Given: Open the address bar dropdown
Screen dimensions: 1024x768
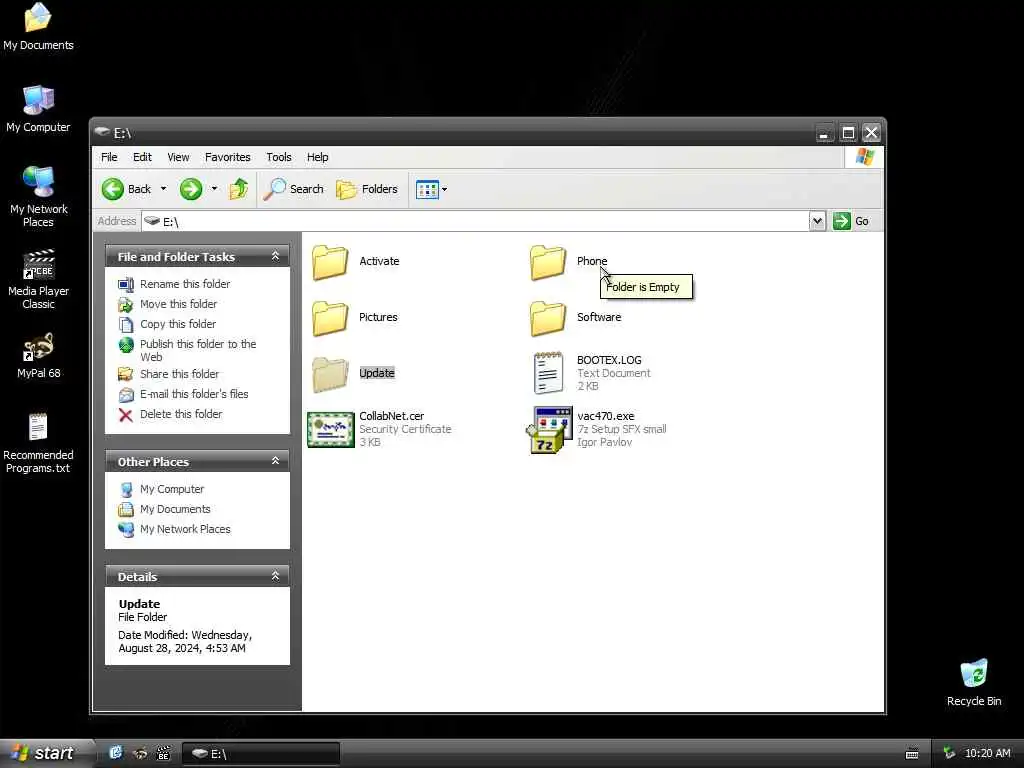Looking at the screenshot, I should click(816, 221).
